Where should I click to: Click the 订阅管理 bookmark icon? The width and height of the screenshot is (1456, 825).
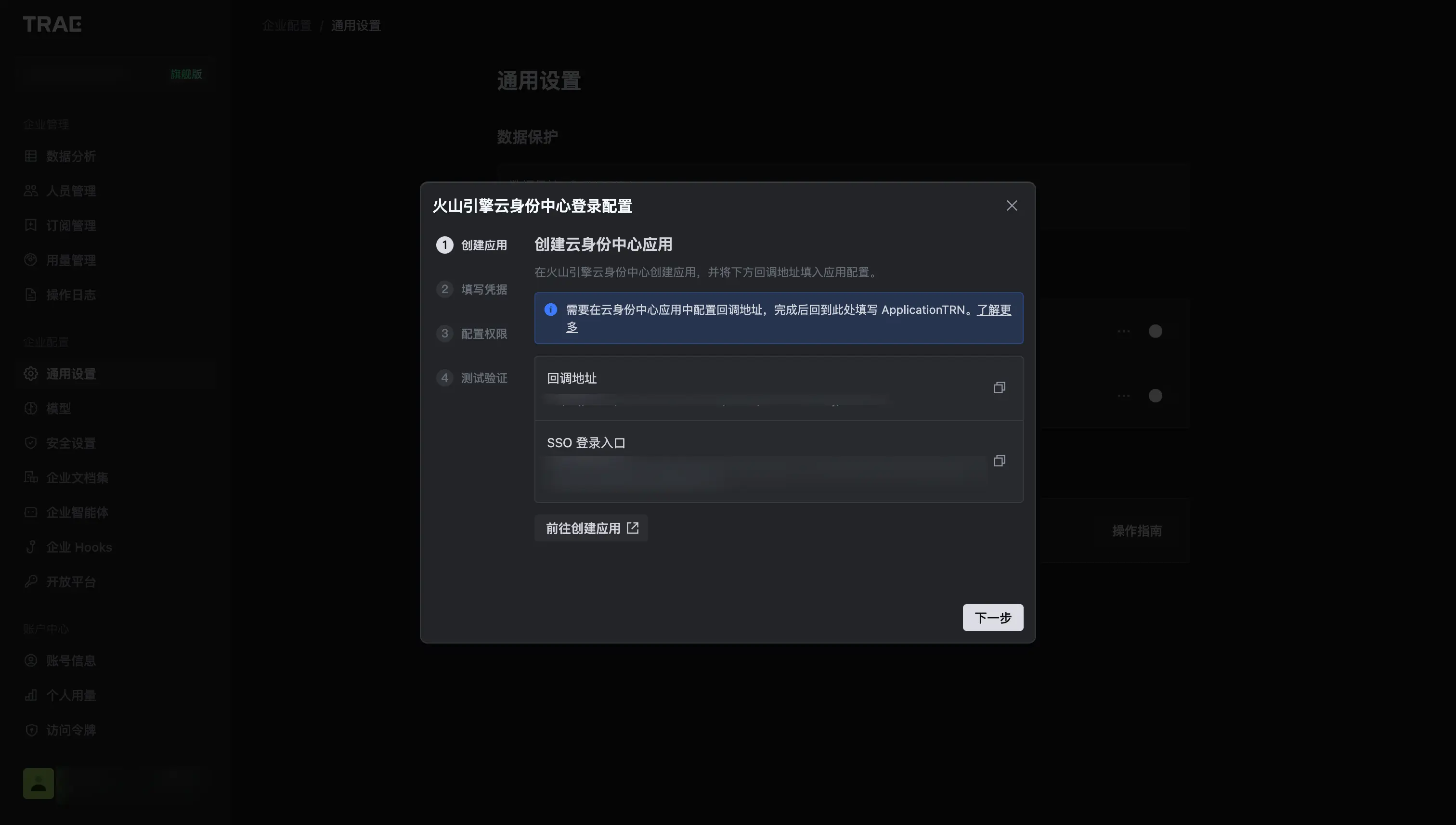(31, 225)
